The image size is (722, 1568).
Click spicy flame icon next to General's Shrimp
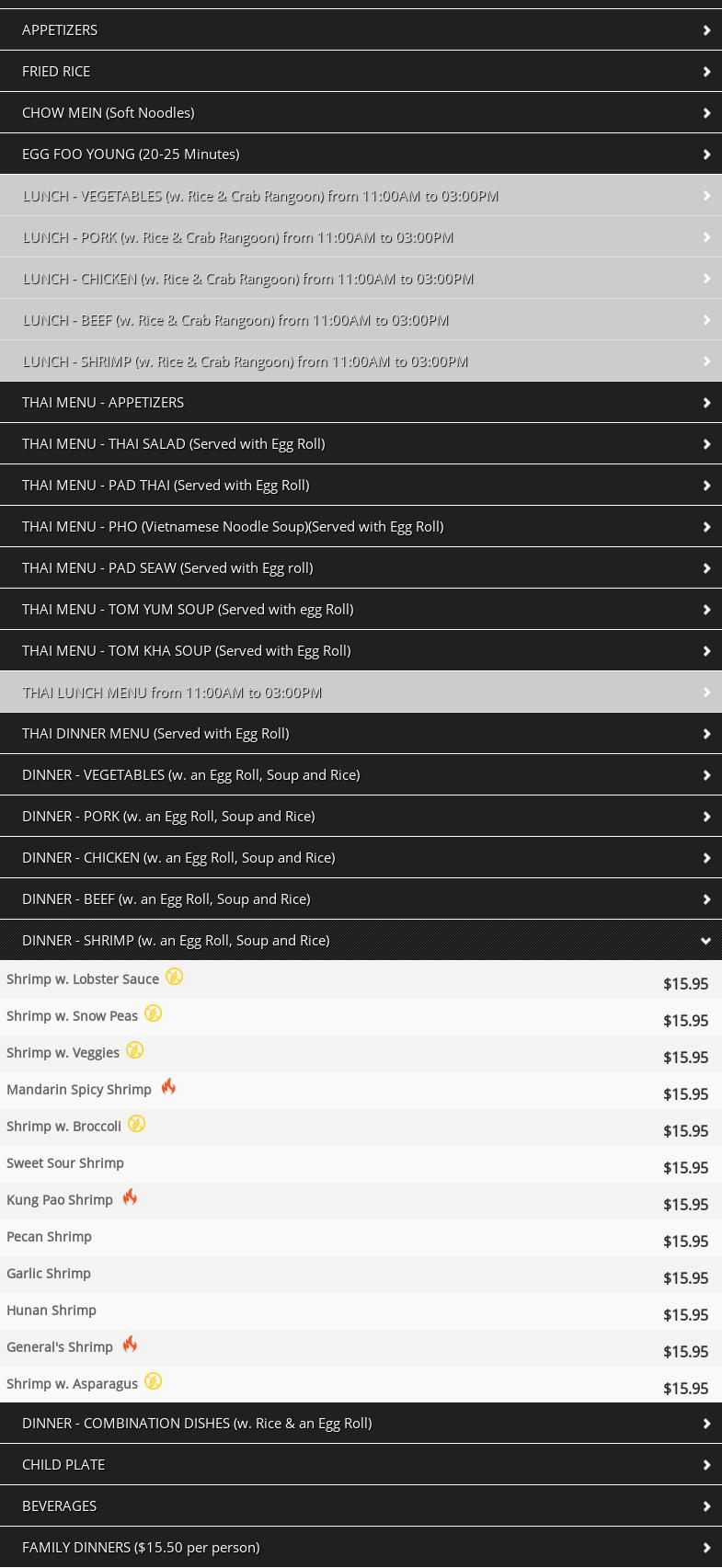click(x=130, y=1345)
